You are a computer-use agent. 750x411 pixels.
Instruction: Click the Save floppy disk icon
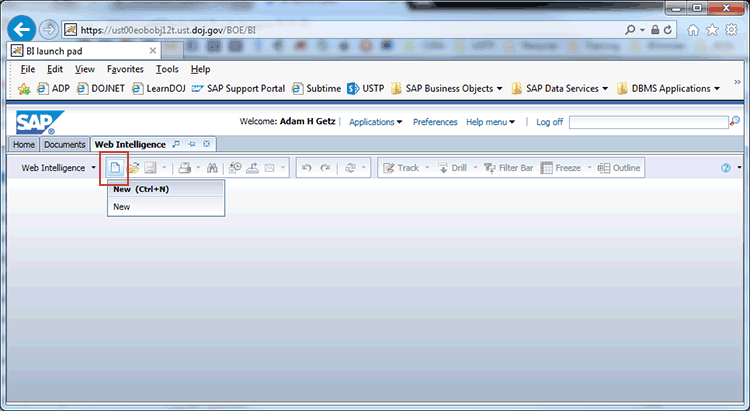pyautogui.click(x=150, y=168)
